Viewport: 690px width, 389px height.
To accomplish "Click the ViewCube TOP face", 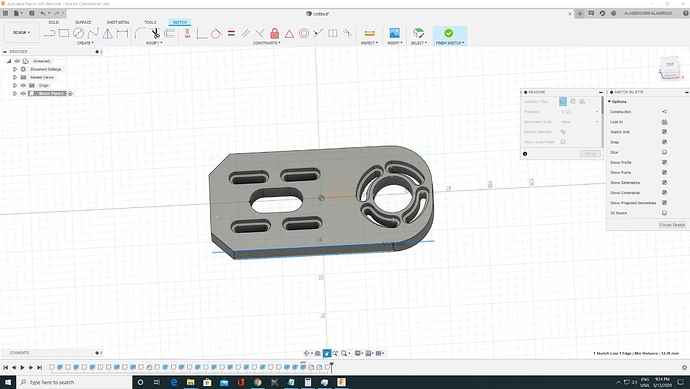I will pyautogui.click(x=669, y=65).
